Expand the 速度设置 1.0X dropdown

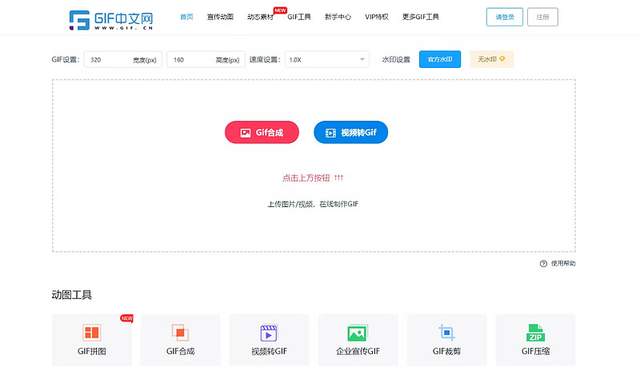[x=327, y=60]
